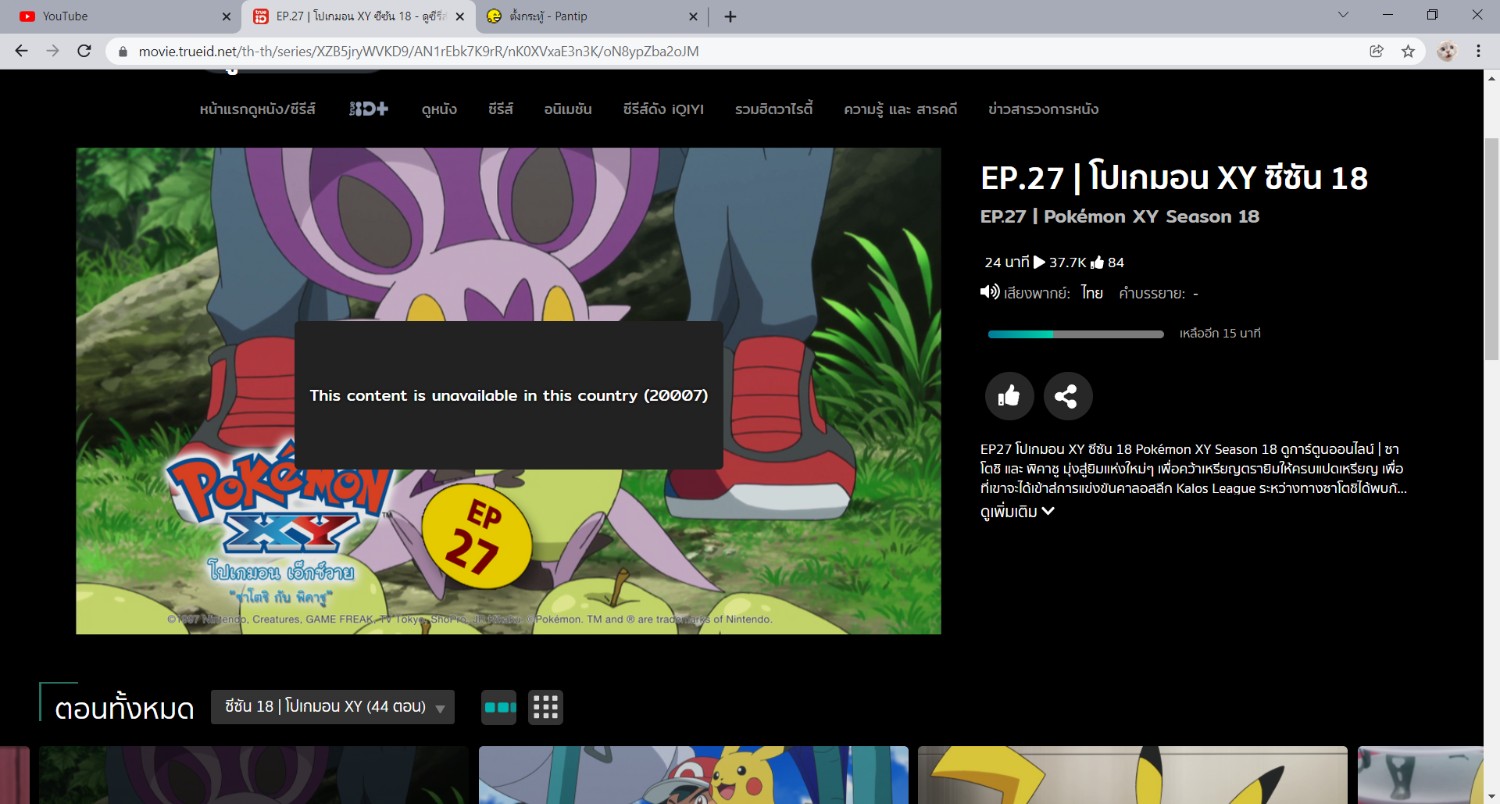Open the ซีซัน 18 season dropdown
1500x804 pixels.
coord(333,707)
